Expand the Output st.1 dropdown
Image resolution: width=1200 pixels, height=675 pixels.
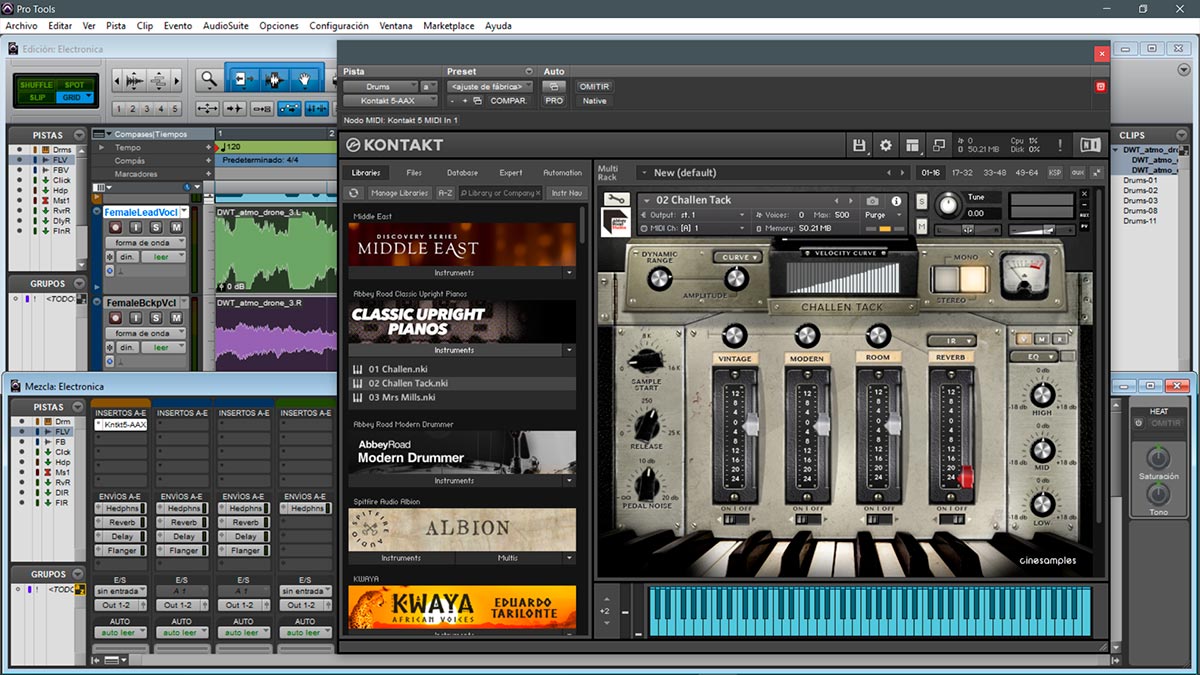point(742,216)
